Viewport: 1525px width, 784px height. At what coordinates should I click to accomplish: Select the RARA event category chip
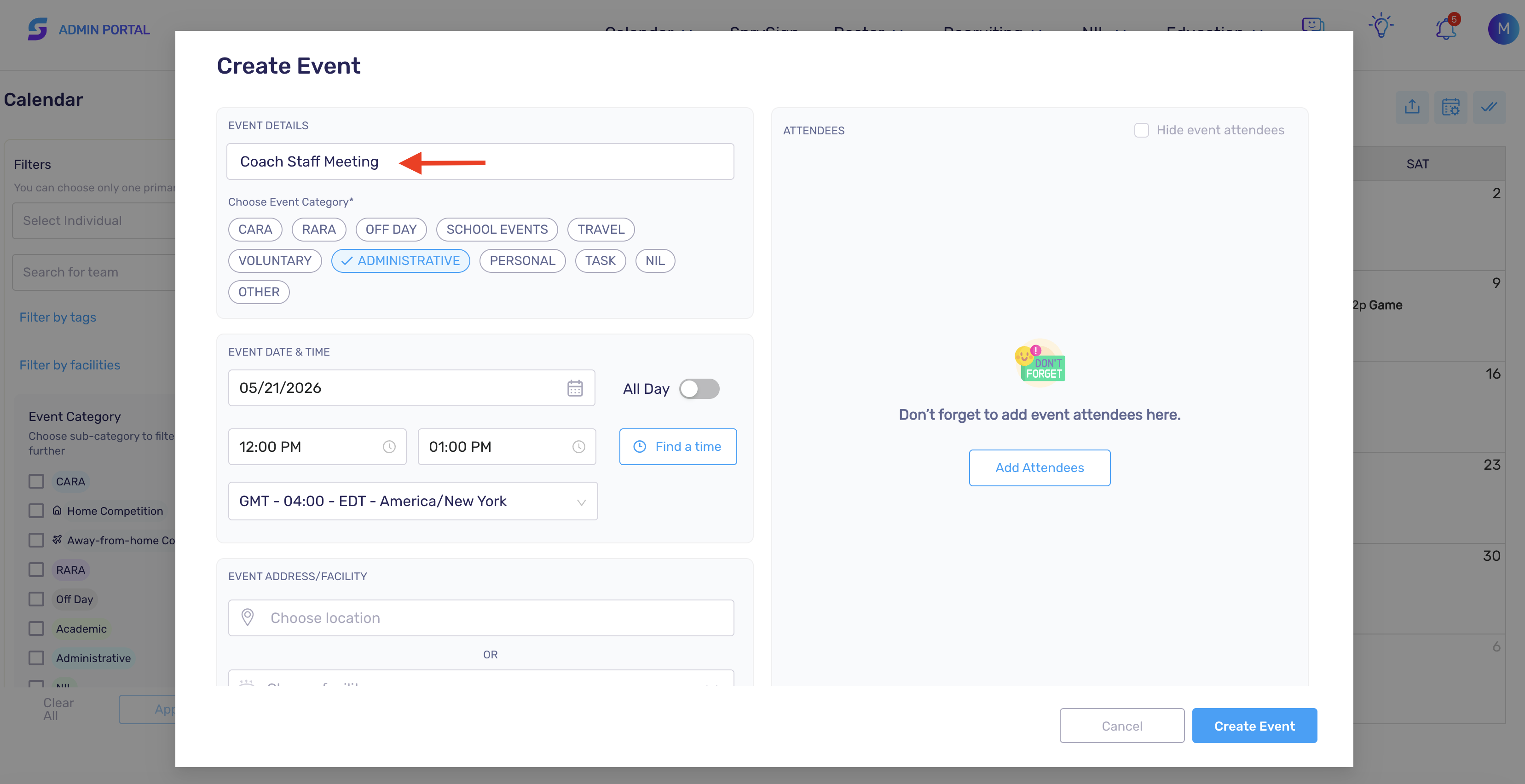point(318,230)
